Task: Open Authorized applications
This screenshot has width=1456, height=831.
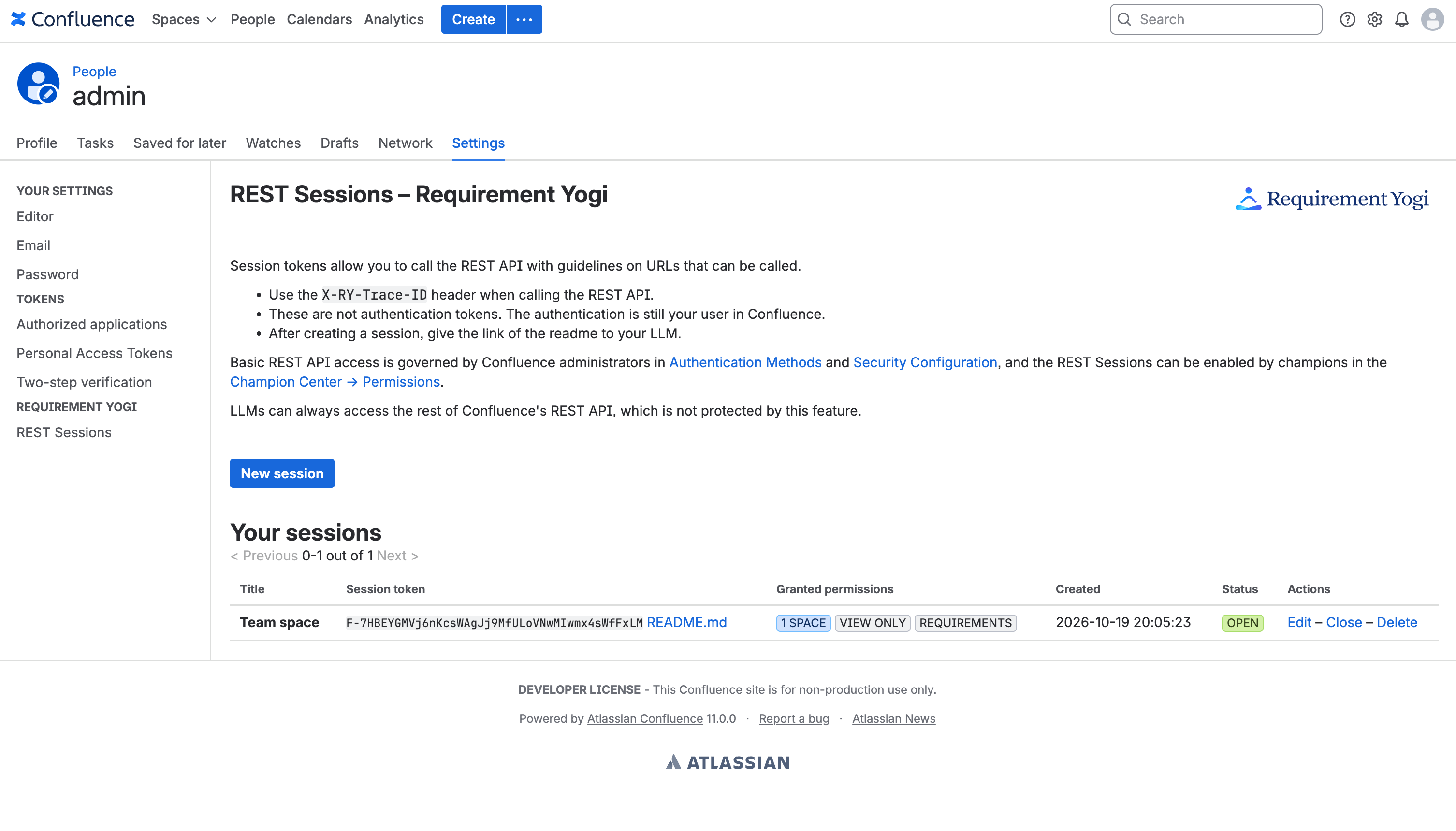Action: pos(92,324)
